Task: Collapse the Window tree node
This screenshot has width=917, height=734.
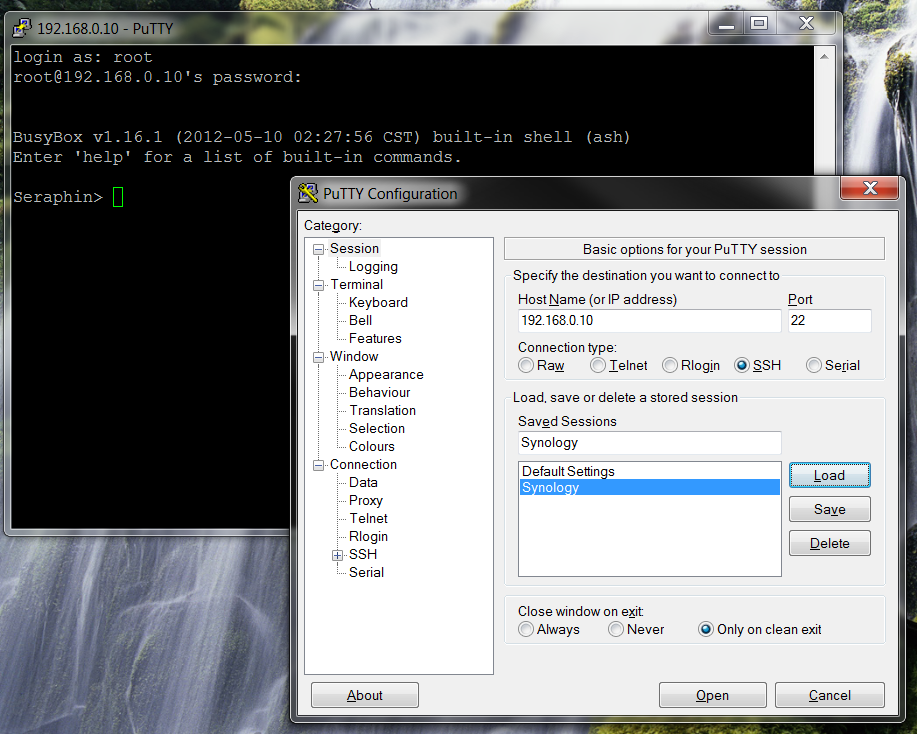Action: point(319,357)
